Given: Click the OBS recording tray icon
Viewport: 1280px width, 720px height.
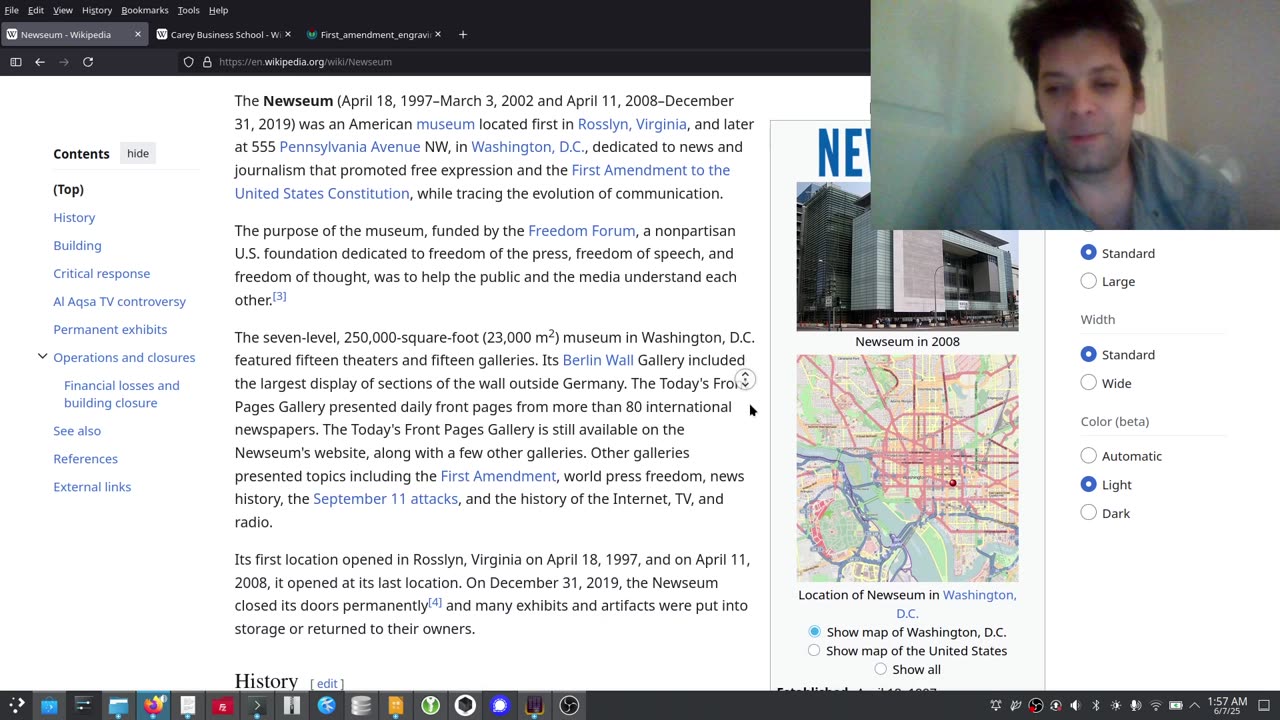Looking at the screenshot, I should (1036, 705).
